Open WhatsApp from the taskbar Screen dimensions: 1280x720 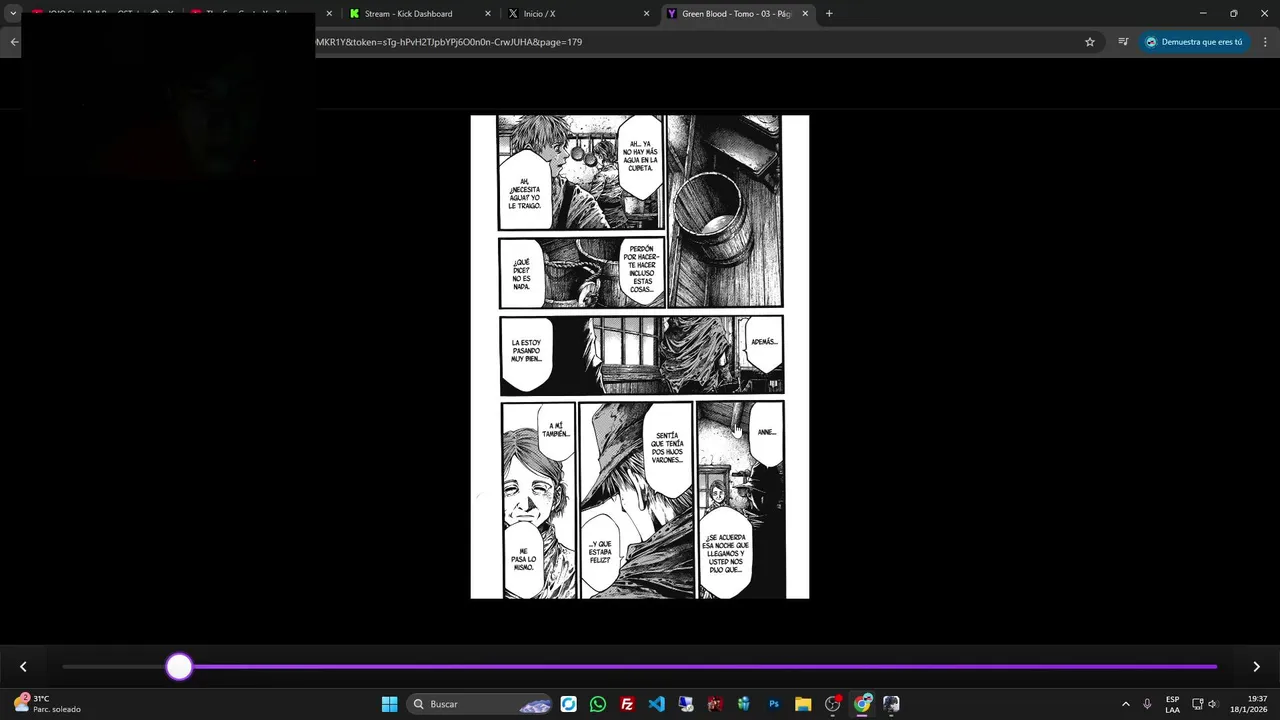(x=598, y=704)
